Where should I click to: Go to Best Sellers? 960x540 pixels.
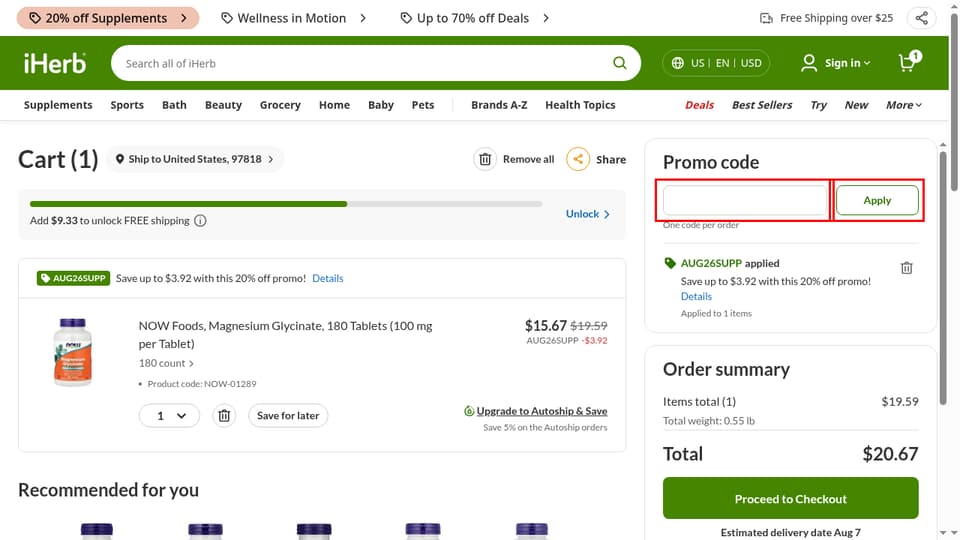762,105
